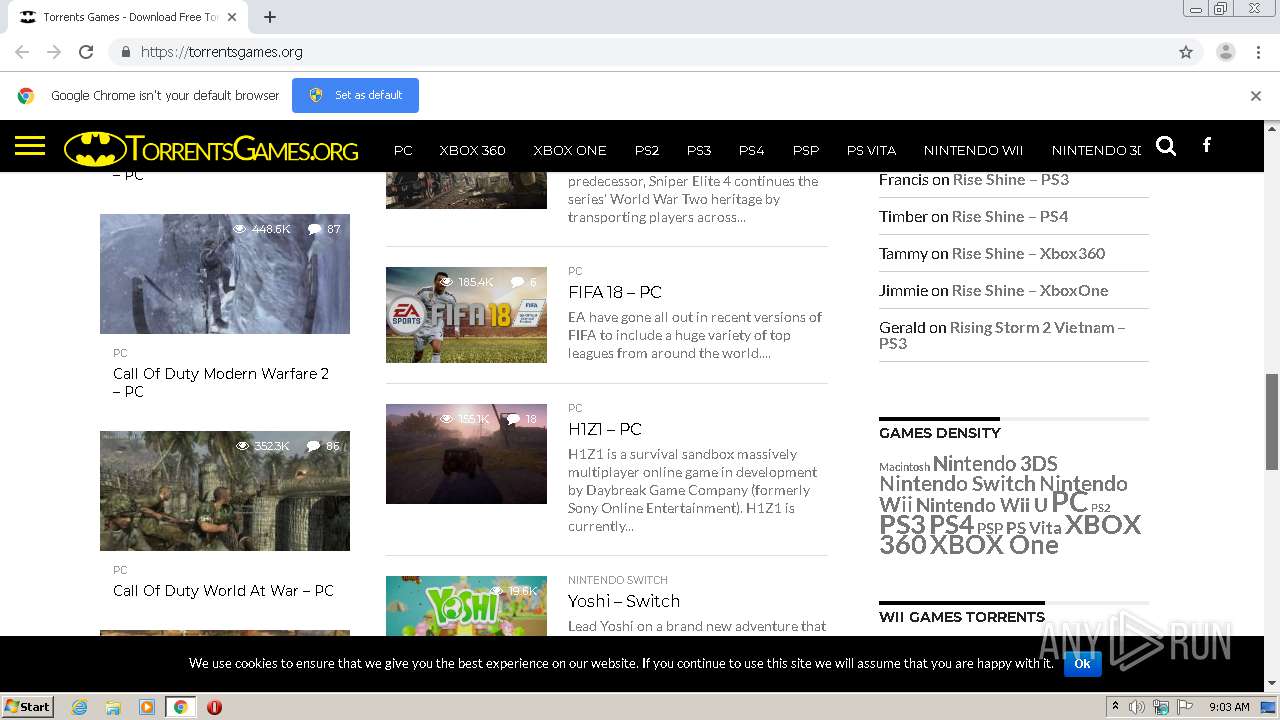
Task: Open the PS4 menu category
Action: [x=751, y=150]
